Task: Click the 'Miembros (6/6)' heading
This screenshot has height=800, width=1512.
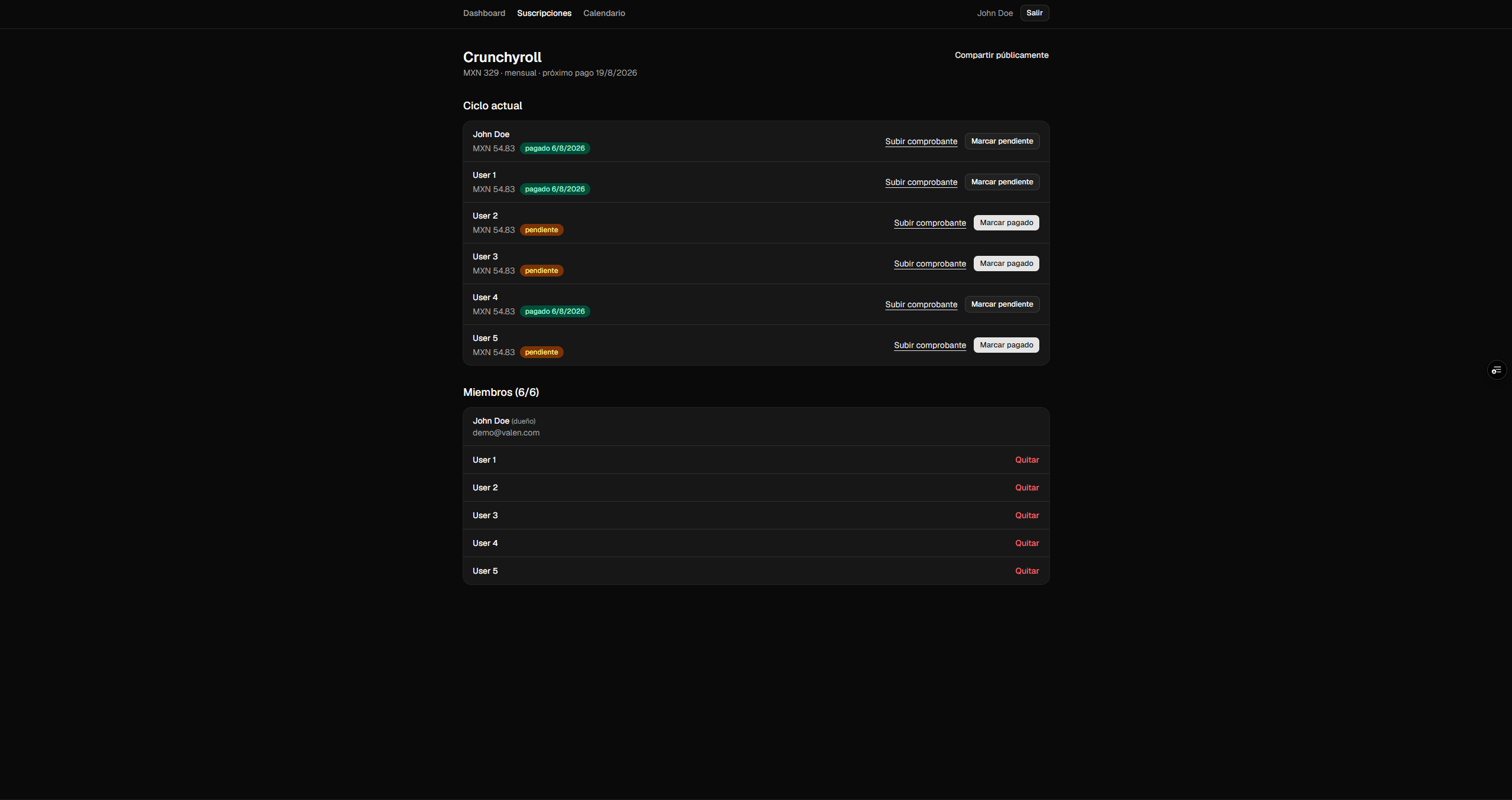Action: coord(501,392)
